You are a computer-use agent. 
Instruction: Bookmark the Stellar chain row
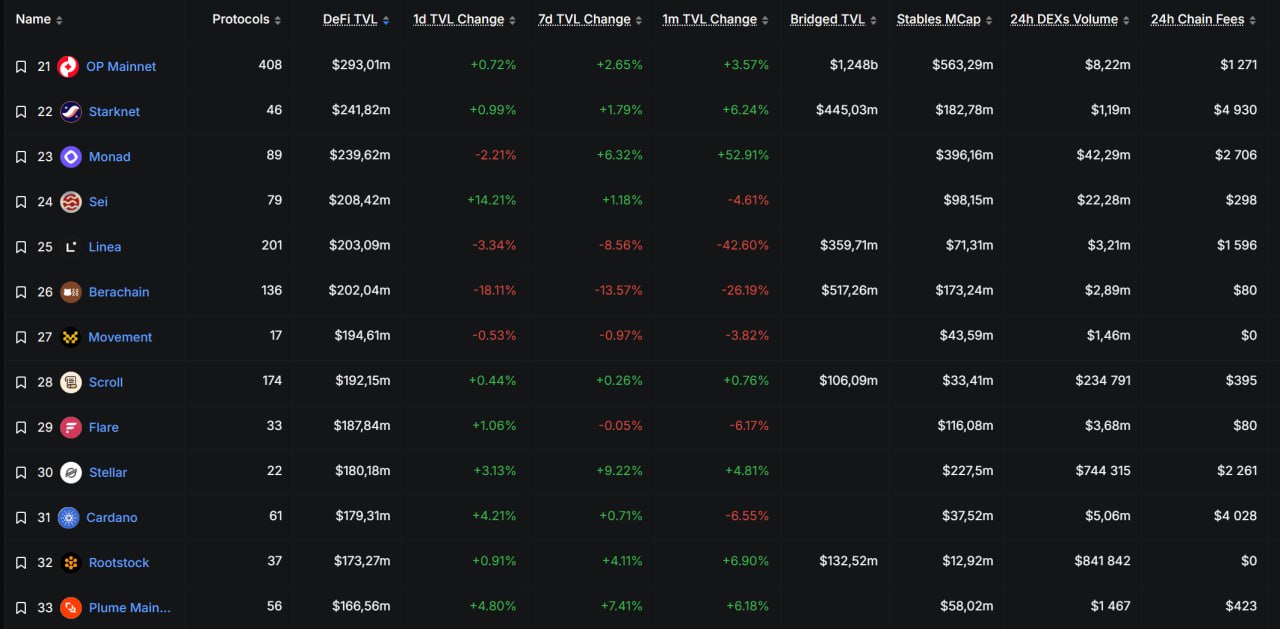(21, 472)
